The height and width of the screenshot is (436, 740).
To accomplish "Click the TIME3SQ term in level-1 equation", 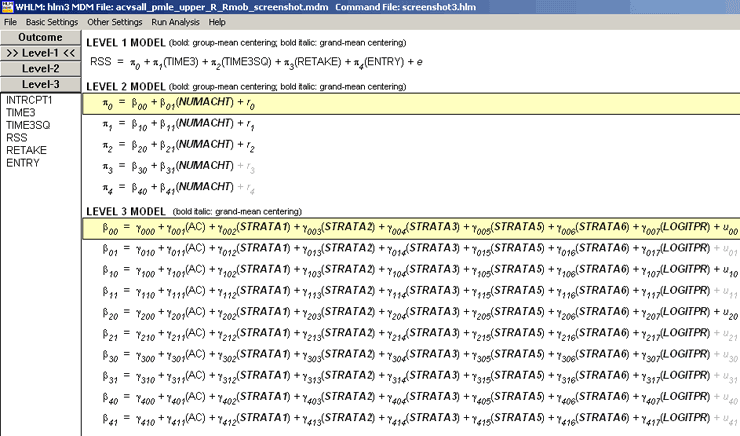I will (x=246, y=62).
